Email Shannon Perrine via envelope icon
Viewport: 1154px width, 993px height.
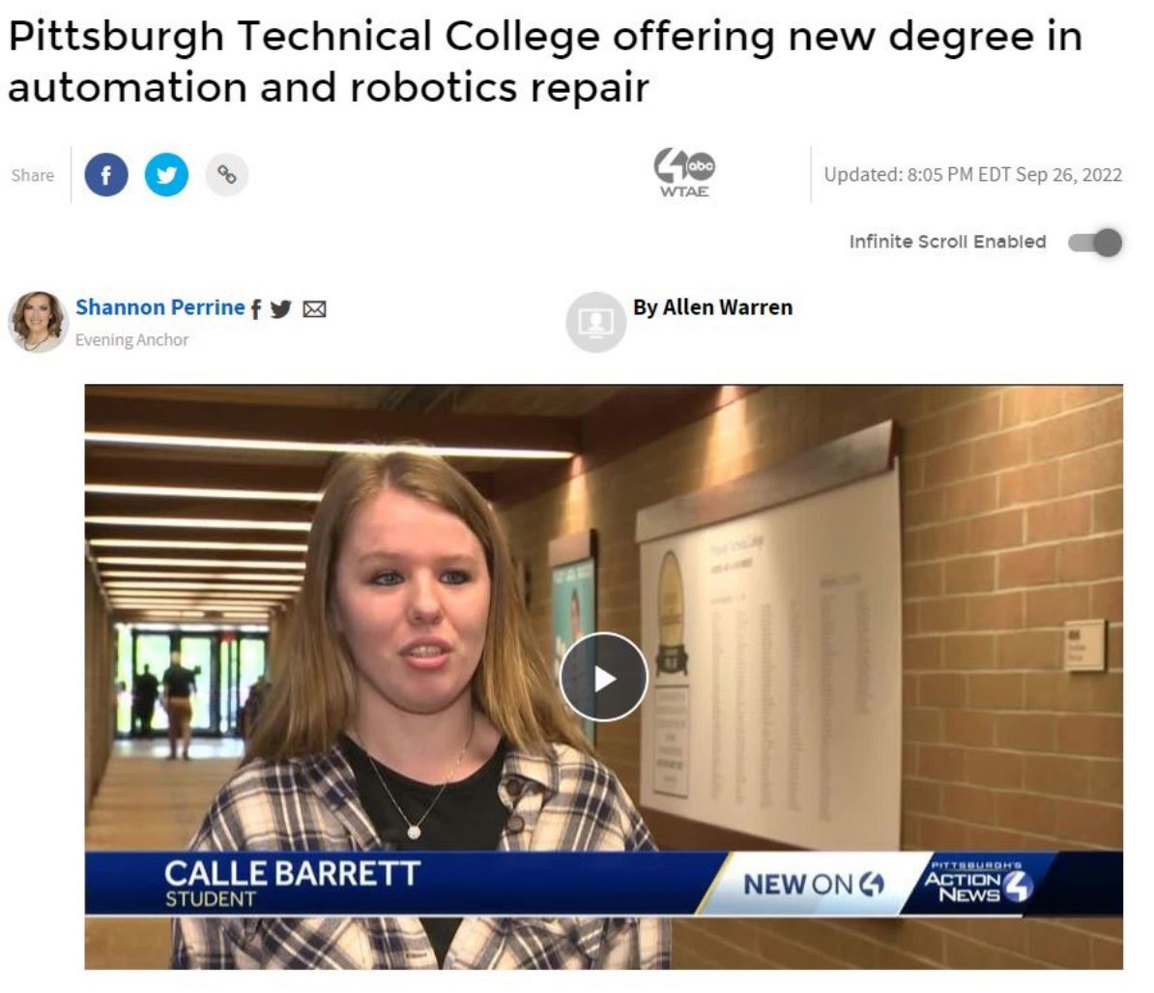[x=315, y=310]
